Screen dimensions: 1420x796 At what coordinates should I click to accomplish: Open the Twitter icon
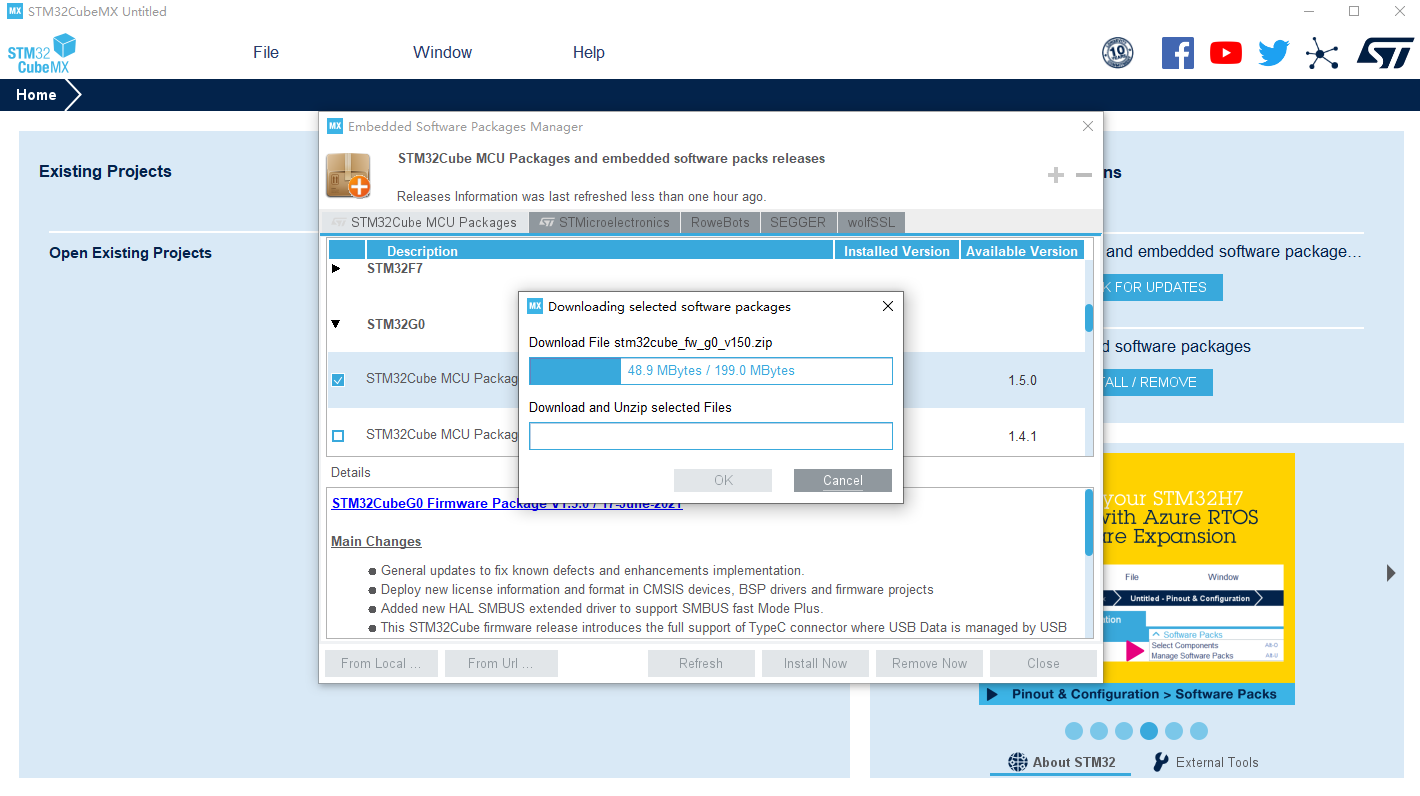(1274, 53)
